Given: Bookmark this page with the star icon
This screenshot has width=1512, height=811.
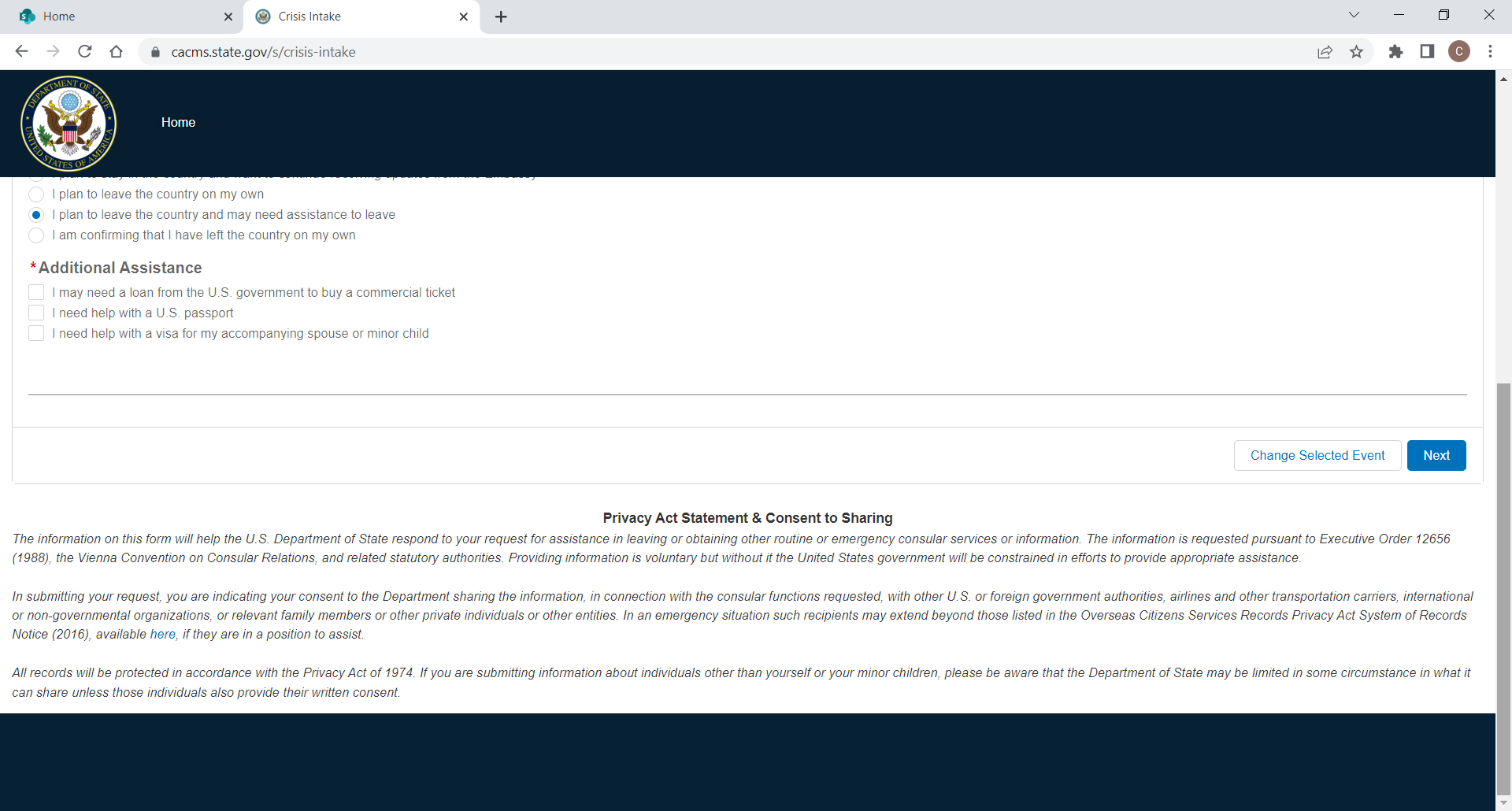Looking at the screenshot, I should point(1356,52).
